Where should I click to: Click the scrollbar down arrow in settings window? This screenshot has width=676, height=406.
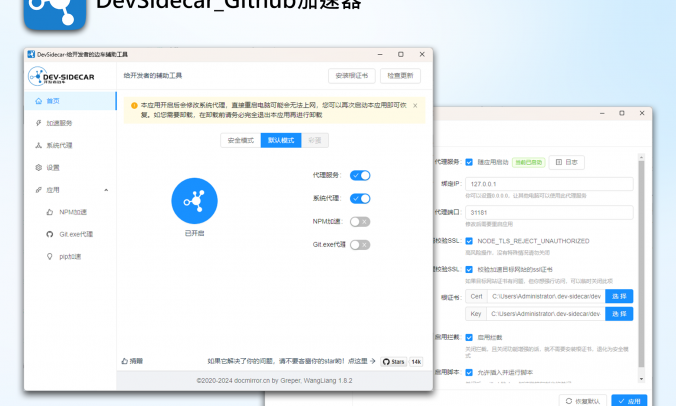point(642,379)
